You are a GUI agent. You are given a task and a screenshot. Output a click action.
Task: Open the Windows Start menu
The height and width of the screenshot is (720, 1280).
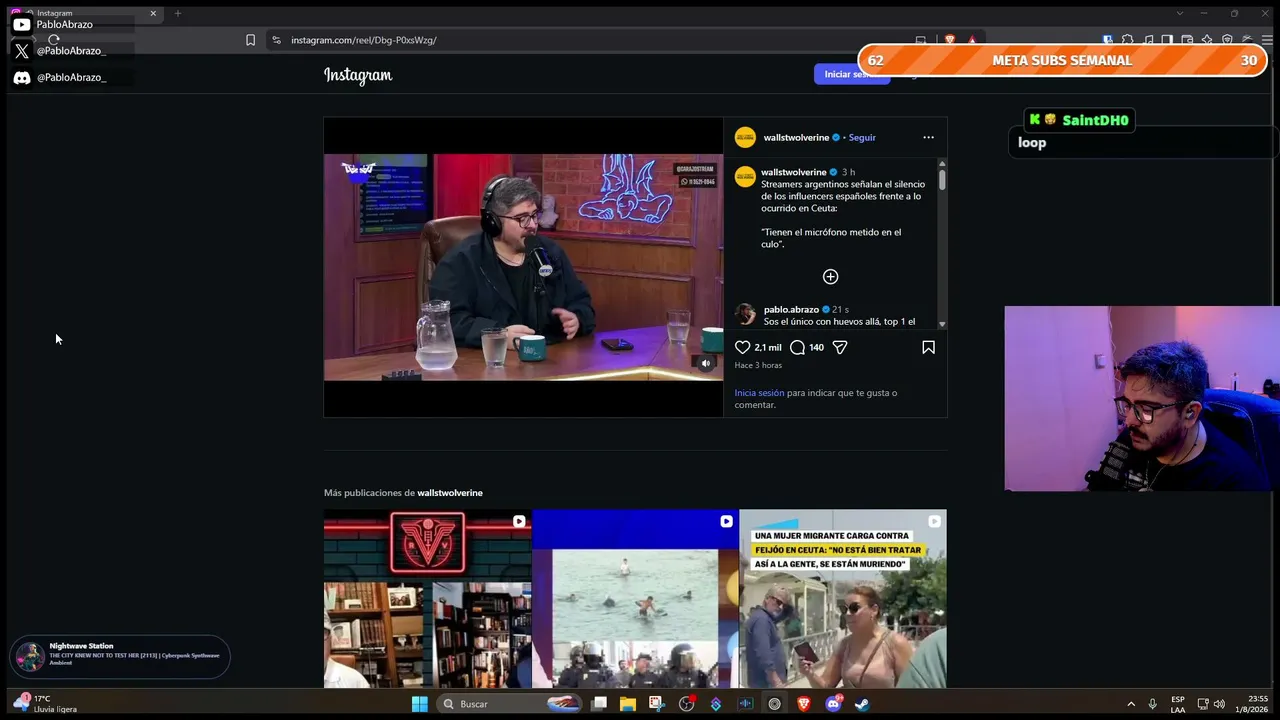(x=420, y=704)
